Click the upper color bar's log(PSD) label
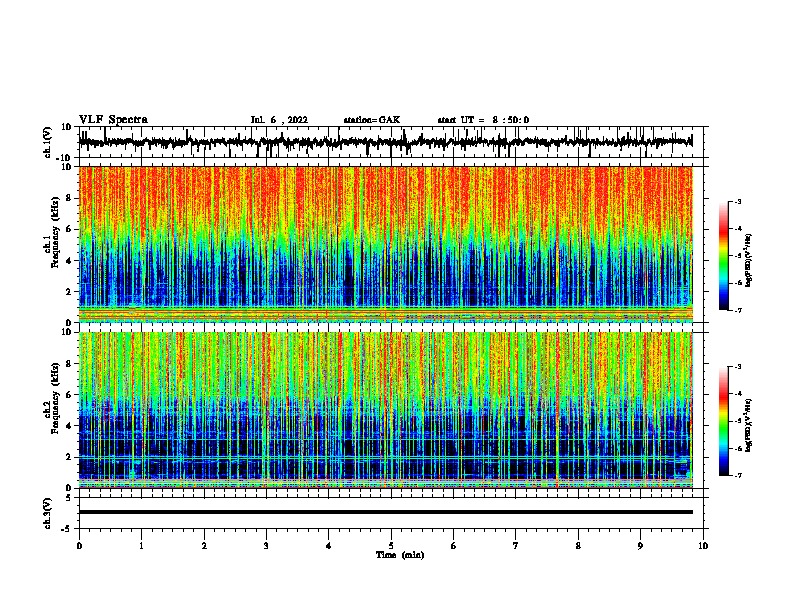792x612 pixels. (x=748, y=260)
